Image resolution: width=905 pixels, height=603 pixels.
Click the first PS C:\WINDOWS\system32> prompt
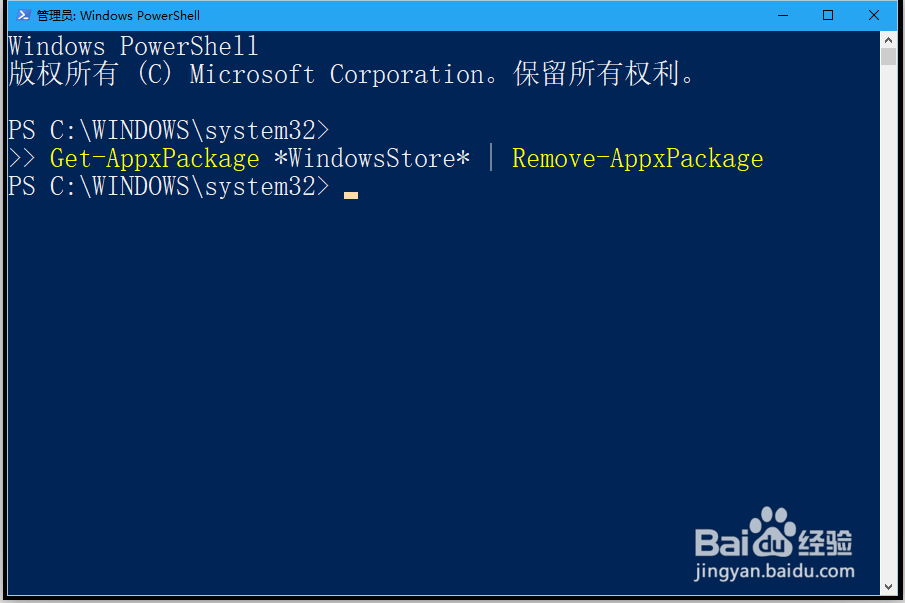pyautogui.click(x=169, y=130)
